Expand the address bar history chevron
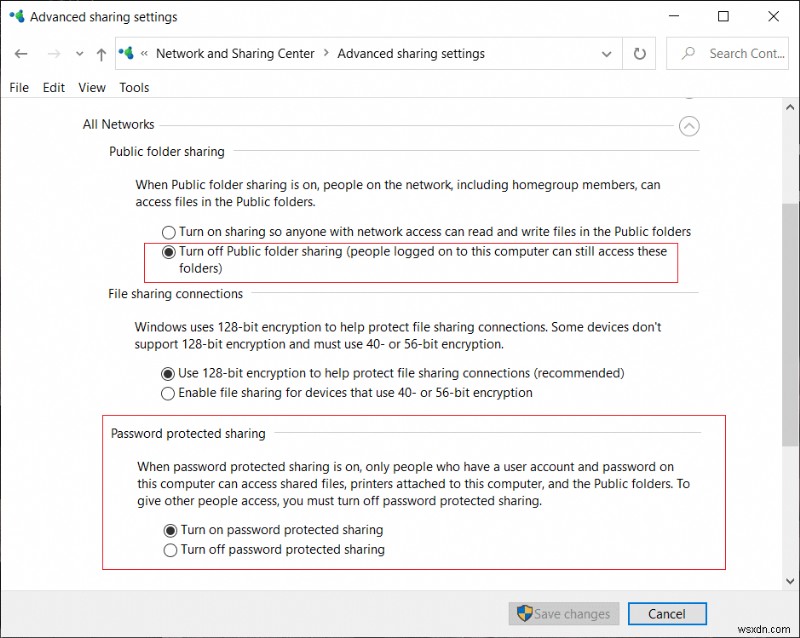 click(606, 54)
